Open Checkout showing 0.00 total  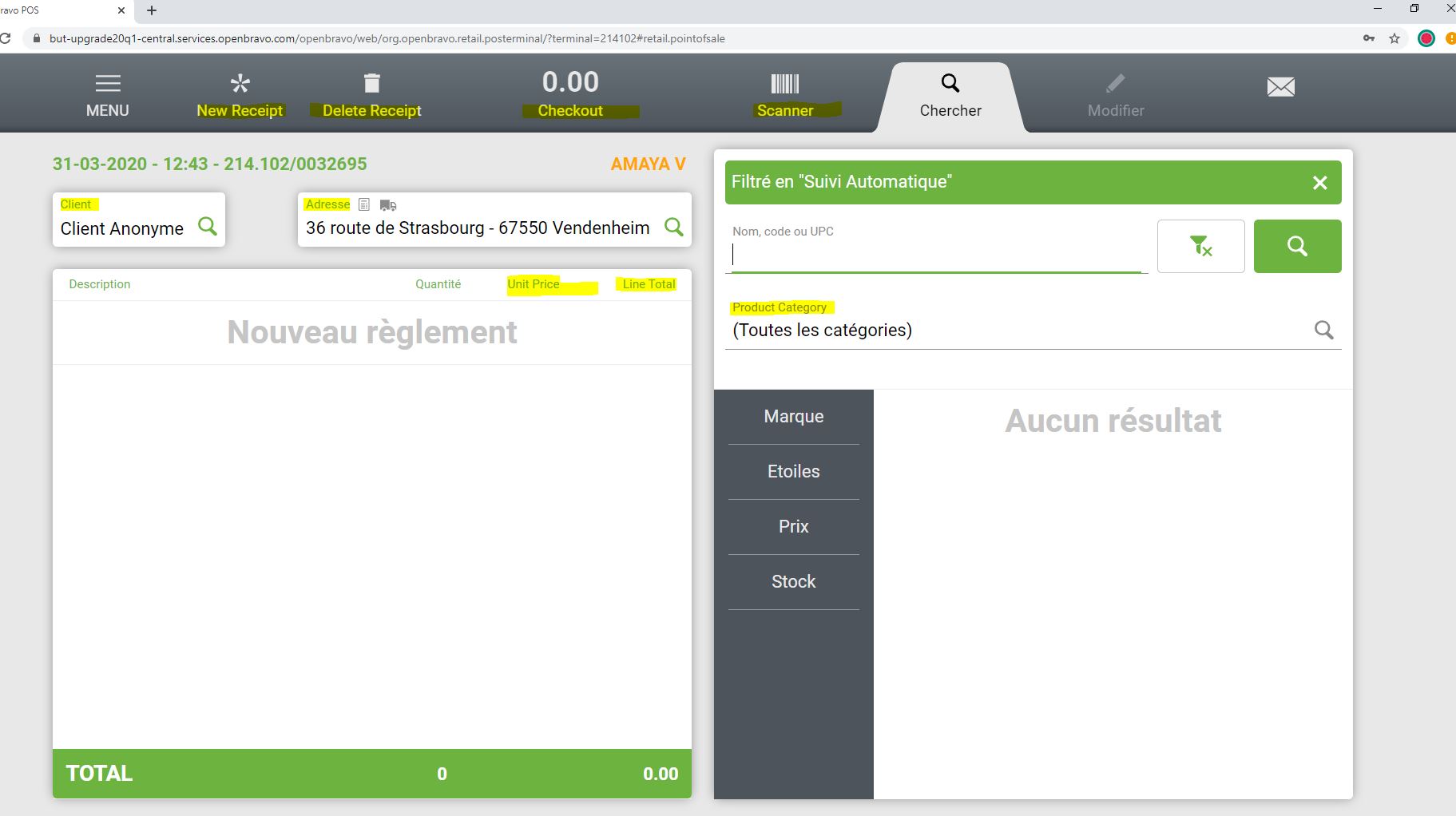570,93
